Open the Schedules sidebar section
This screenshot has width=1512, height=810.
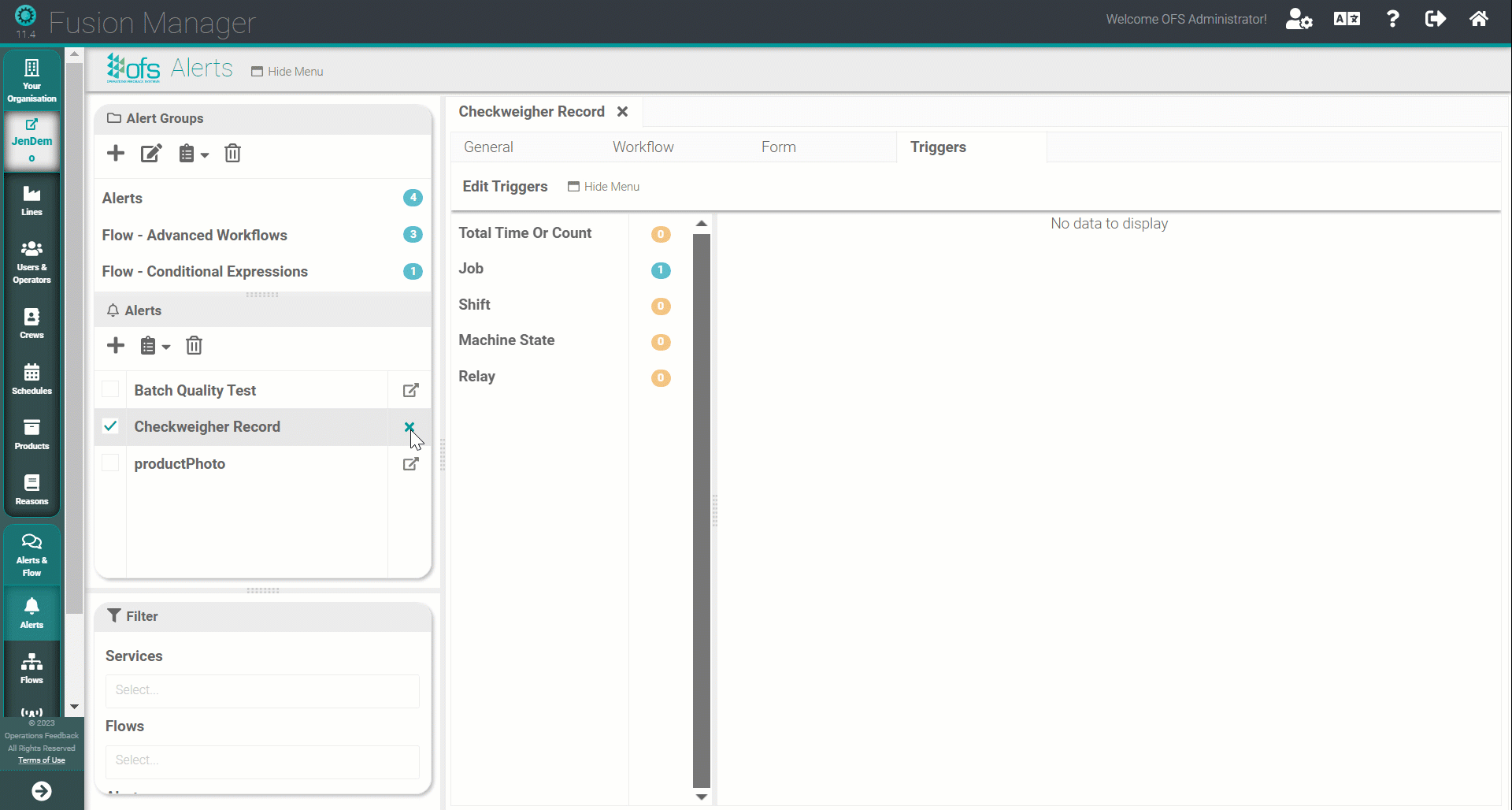pyautogui.click(x=31, y=379)
